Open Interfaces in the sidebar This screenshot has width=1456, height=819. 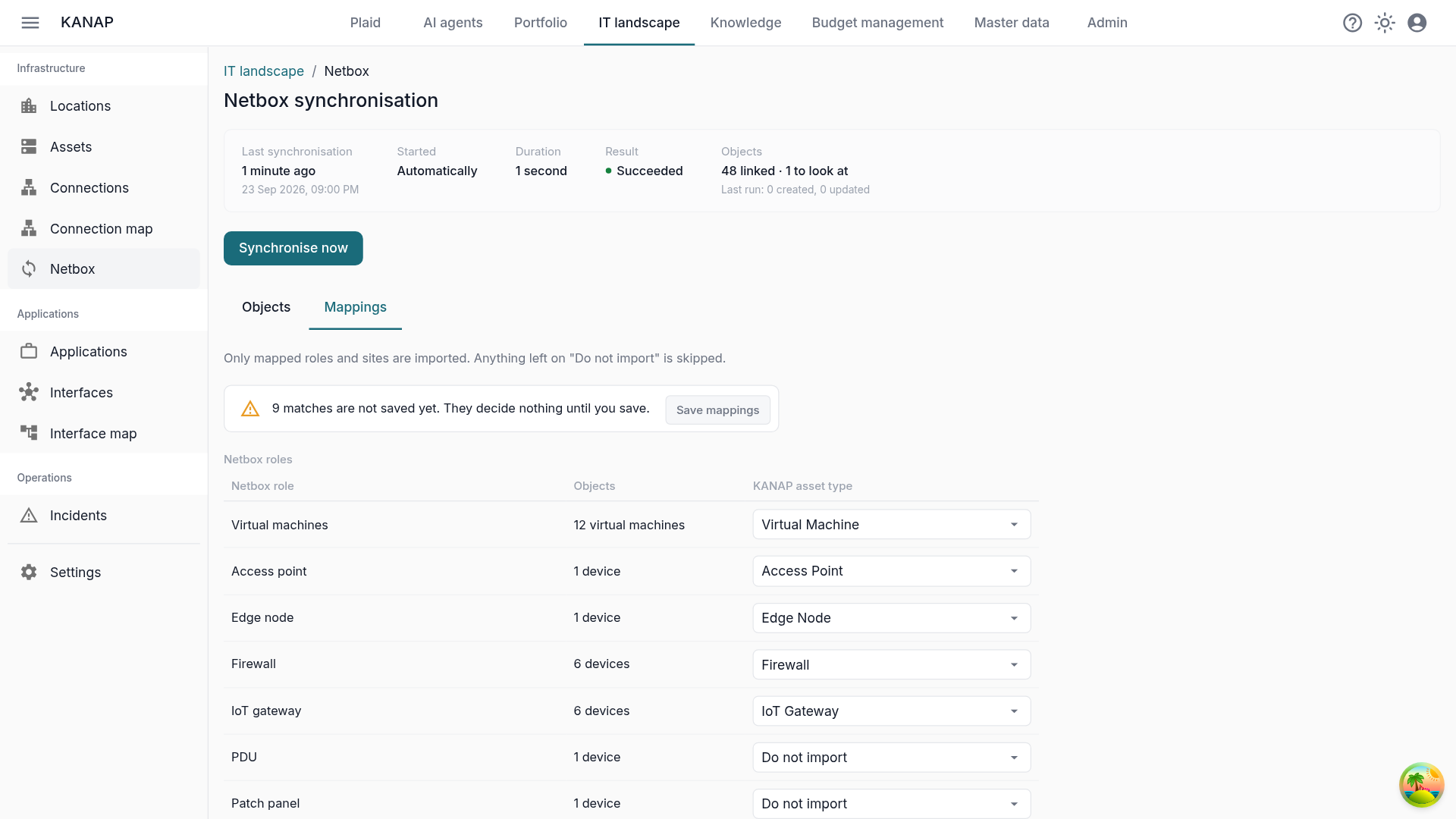(x=104, y=393)
